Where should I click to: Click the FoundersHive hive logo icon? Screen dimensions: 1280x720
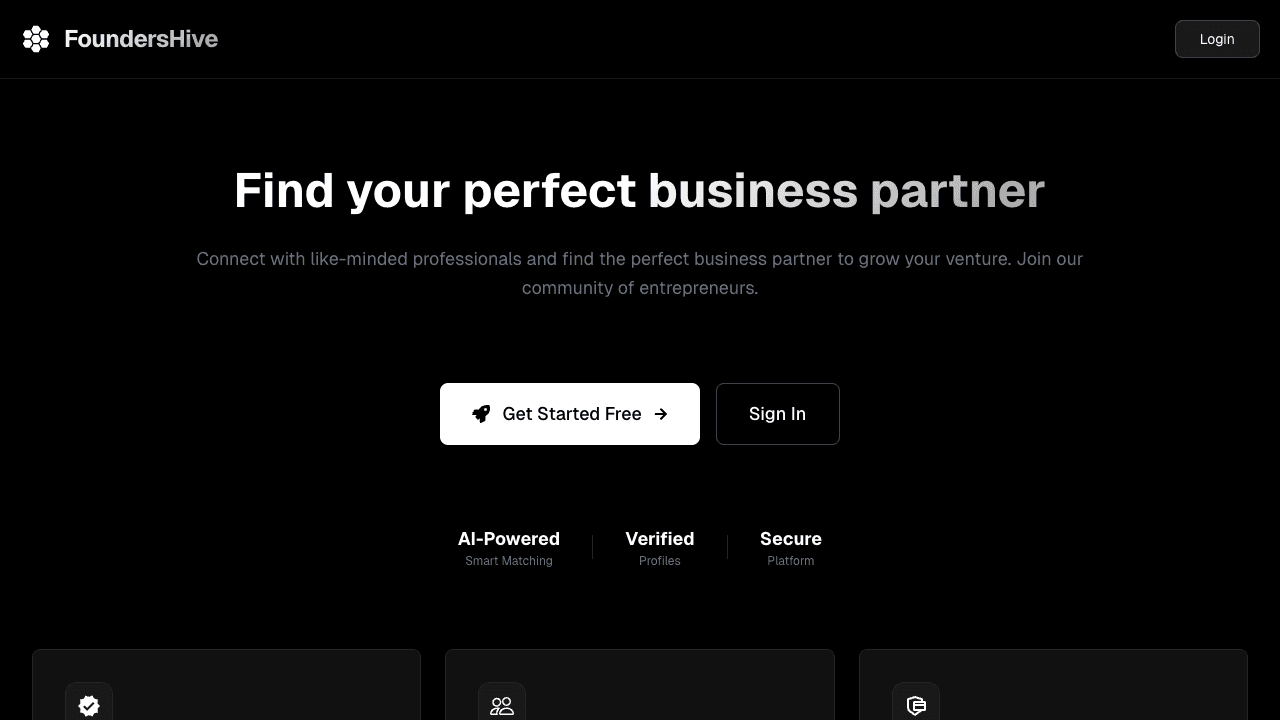click(36, 39)
